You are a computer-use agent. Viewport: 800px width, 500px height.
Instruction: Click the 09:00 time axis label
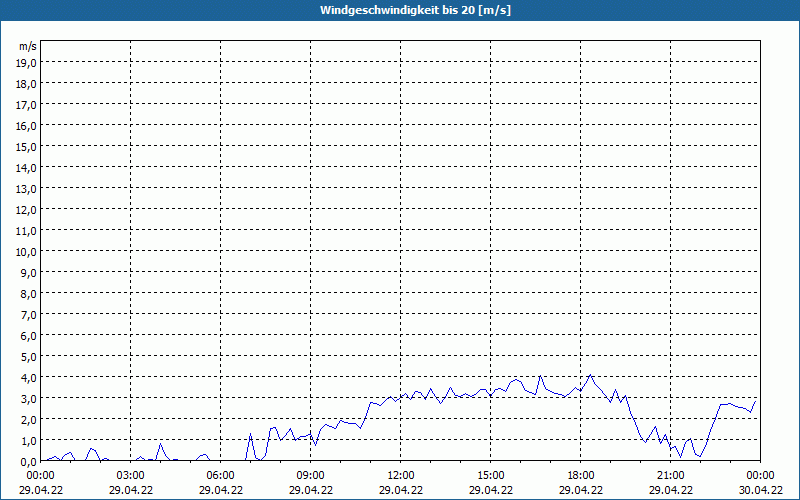pyautogui.click(x=311, y=476)
